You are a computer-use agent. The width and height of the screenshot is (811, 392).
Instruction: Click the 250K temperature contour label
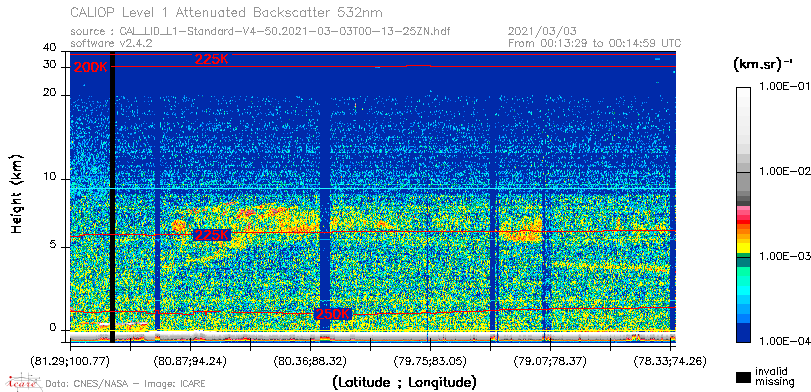click(x=333, y=314)
